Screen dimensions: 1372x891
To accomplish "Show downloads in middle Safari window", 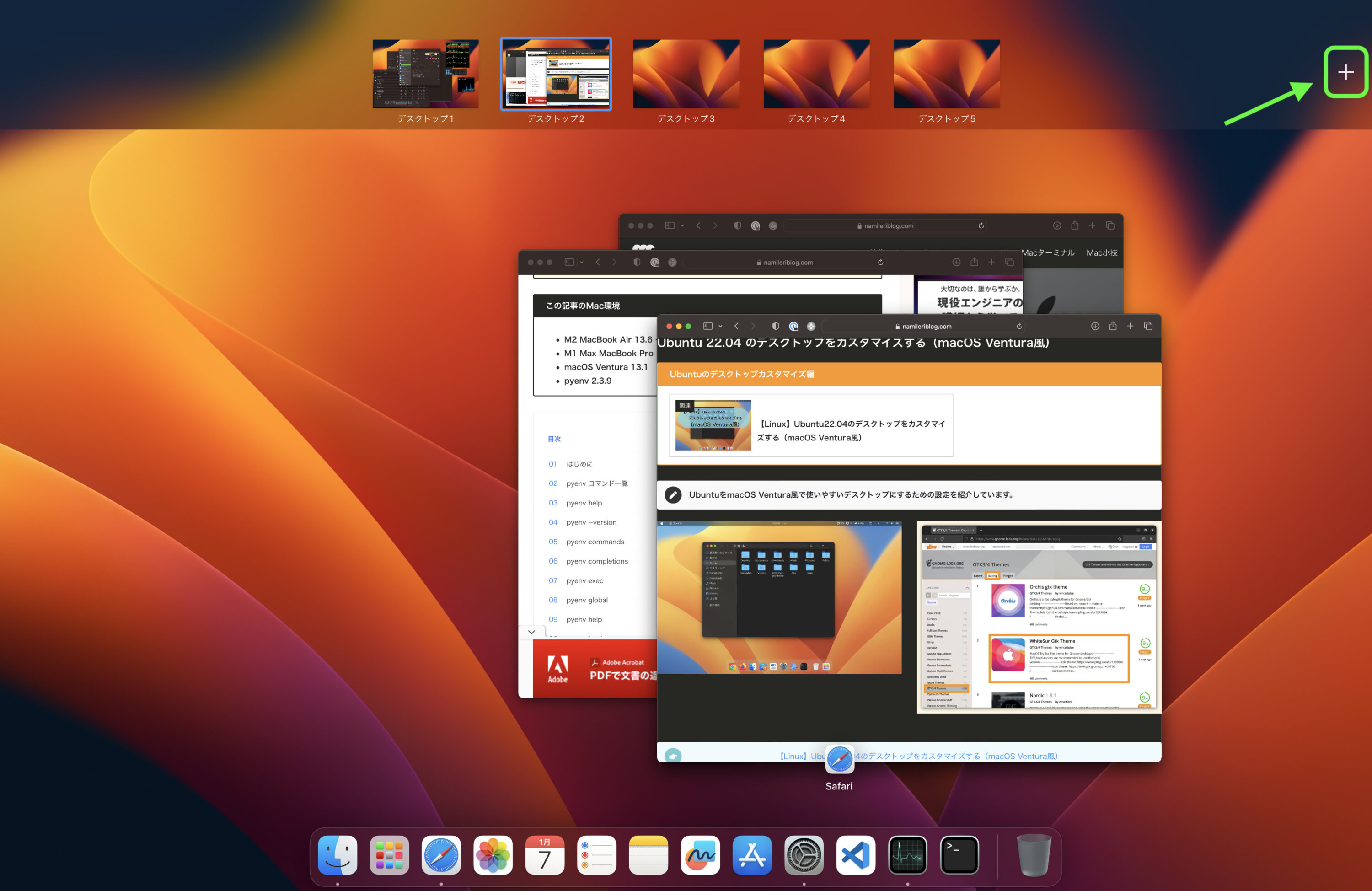I will (x=956, y=263).
